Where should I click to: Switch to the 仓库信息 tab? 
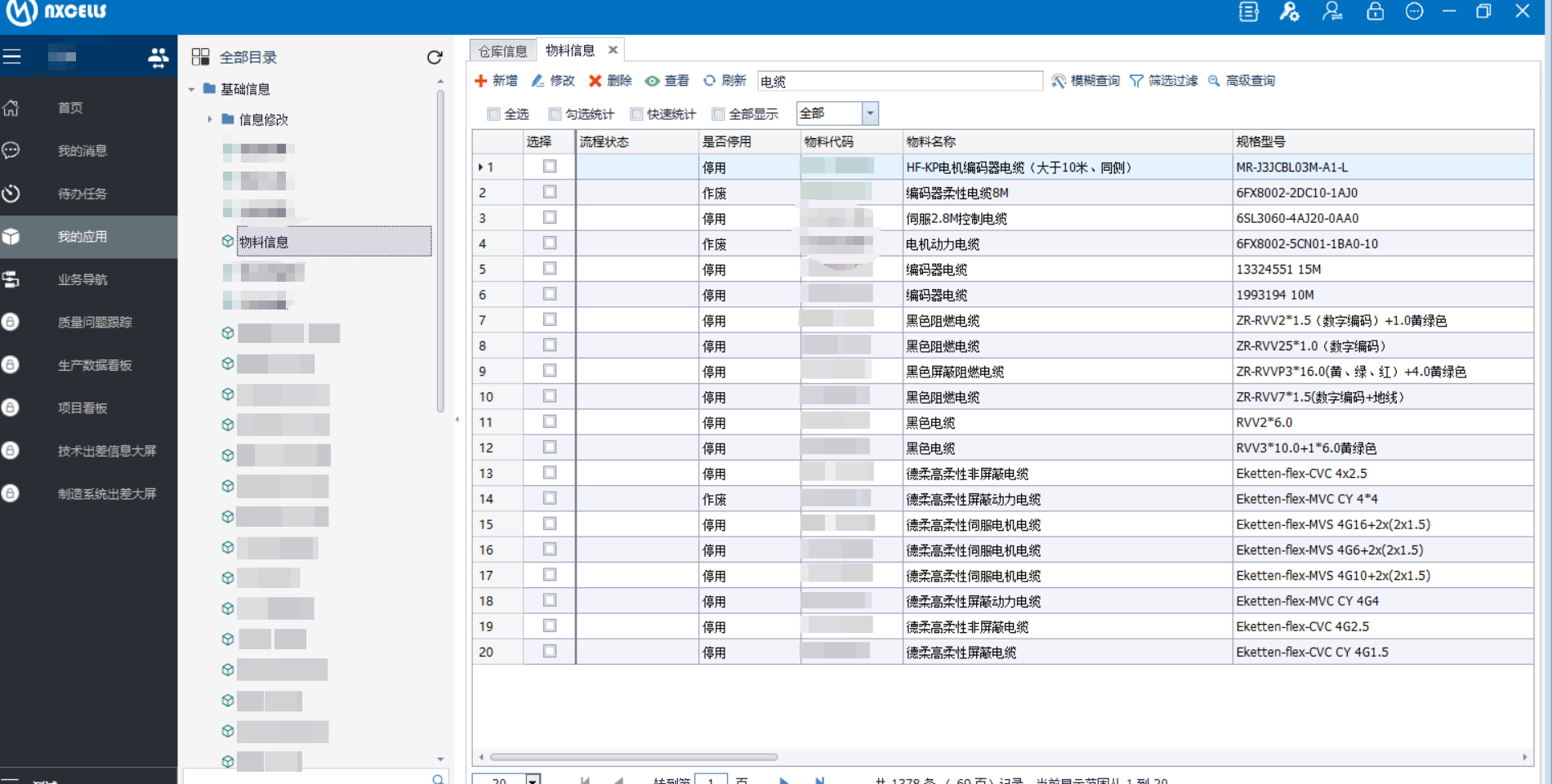coord(502,51)
